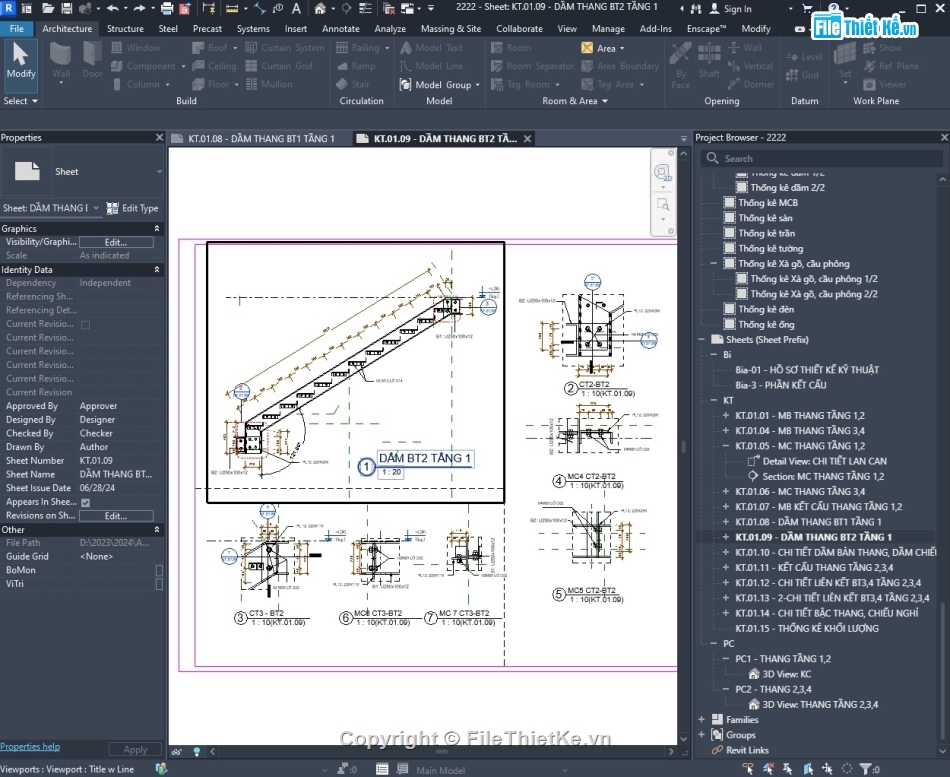The width and height of the screenshot is (950, 777).
Task: Switch to the View ribbon tab
Action: [567, 28]
